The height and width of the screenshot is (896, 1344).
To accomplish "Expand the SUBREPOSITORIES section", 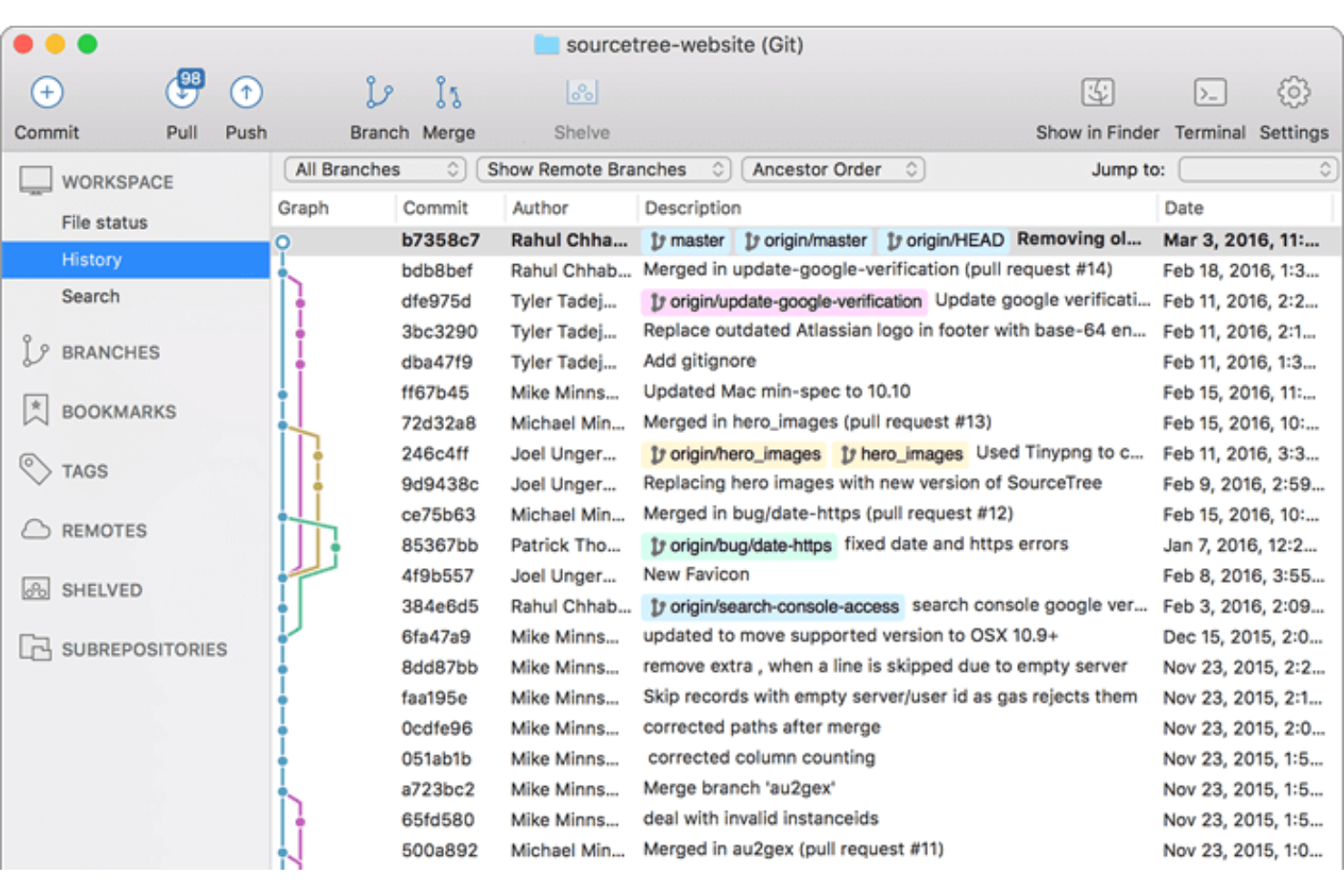I will (144, 649).
